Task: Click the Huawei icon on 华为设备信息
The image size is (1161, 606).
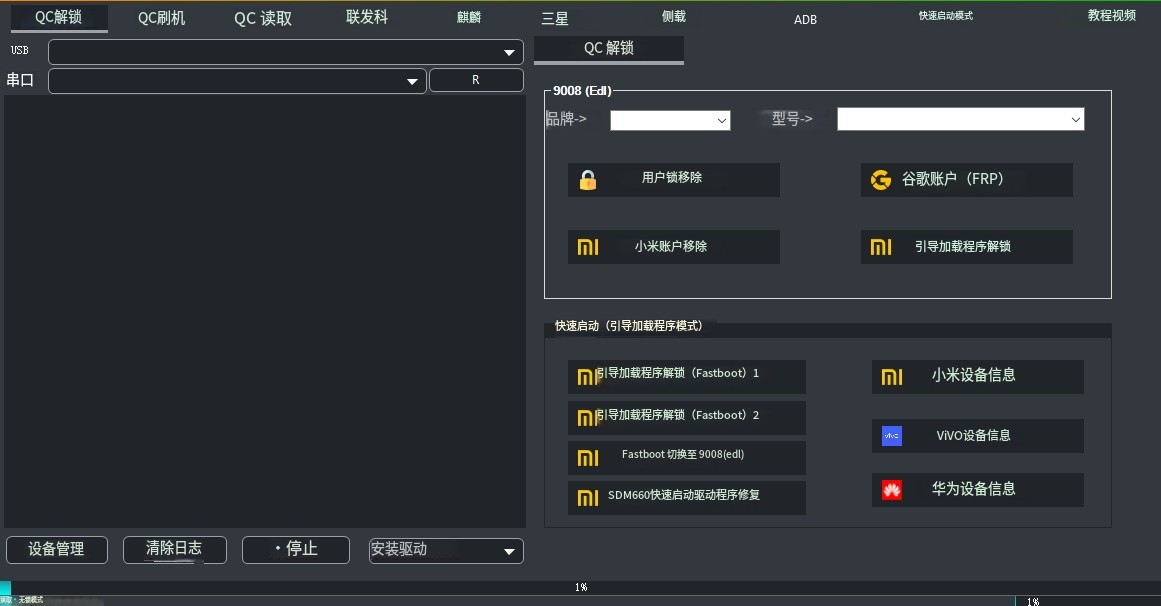Action: point(891,490)
